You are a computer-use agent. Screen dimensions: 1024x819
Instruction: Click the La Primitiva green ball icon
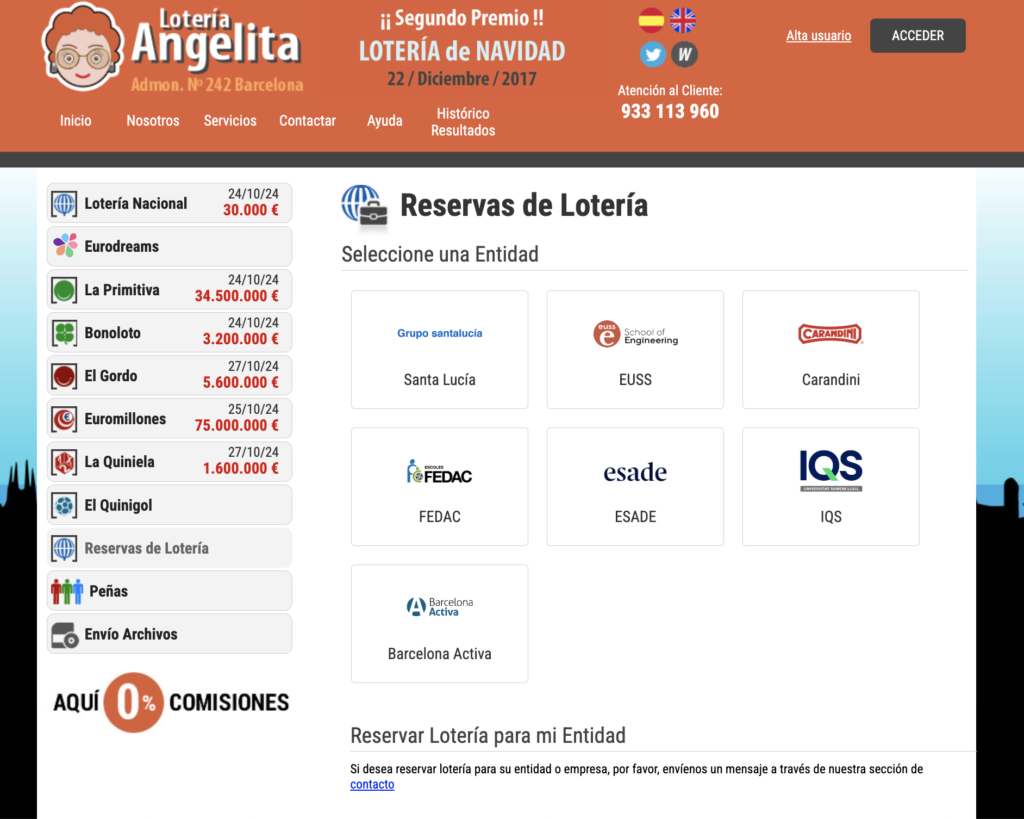pyautogui.click(x=64, y=290)
